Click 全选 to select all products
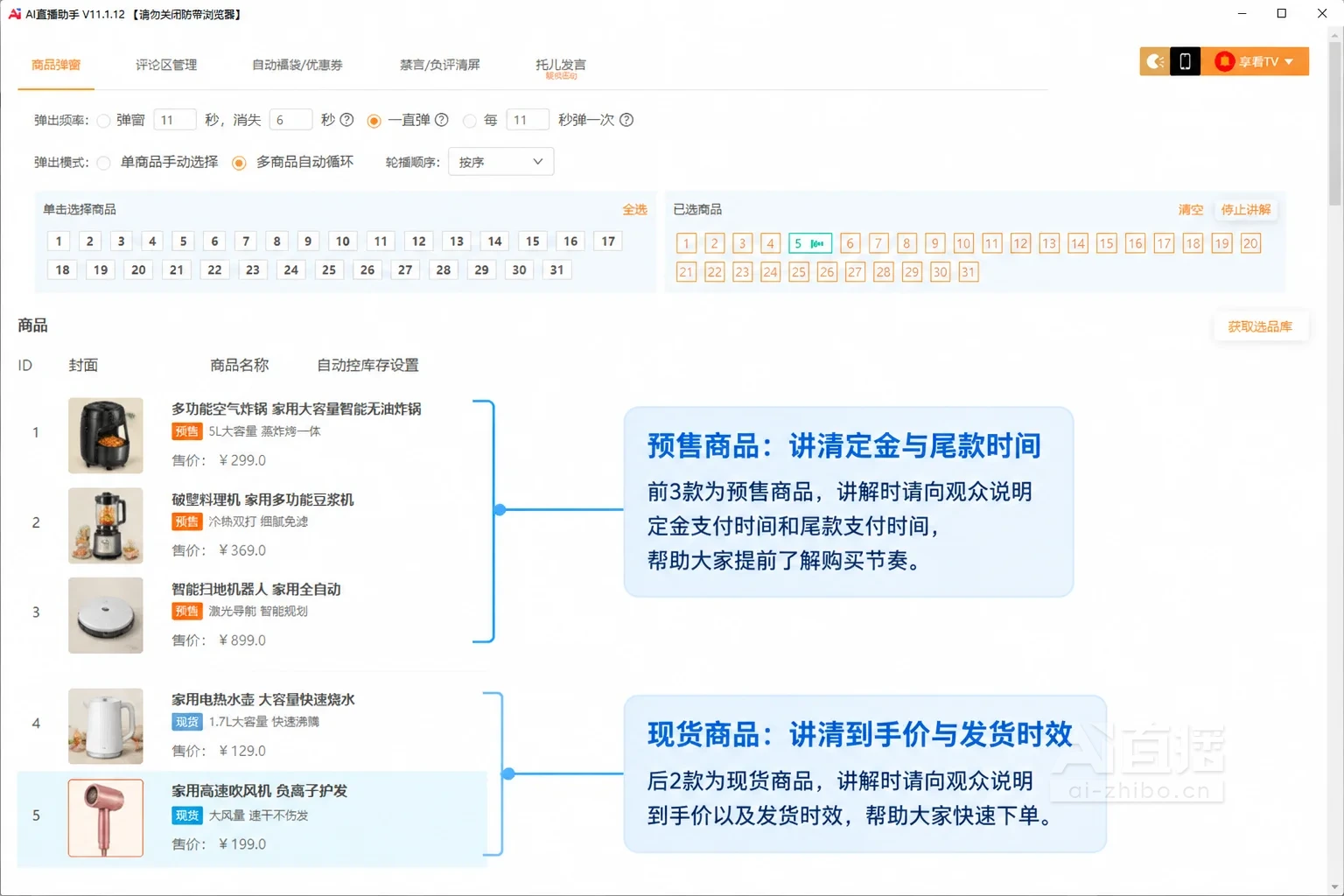 (634, 210)
